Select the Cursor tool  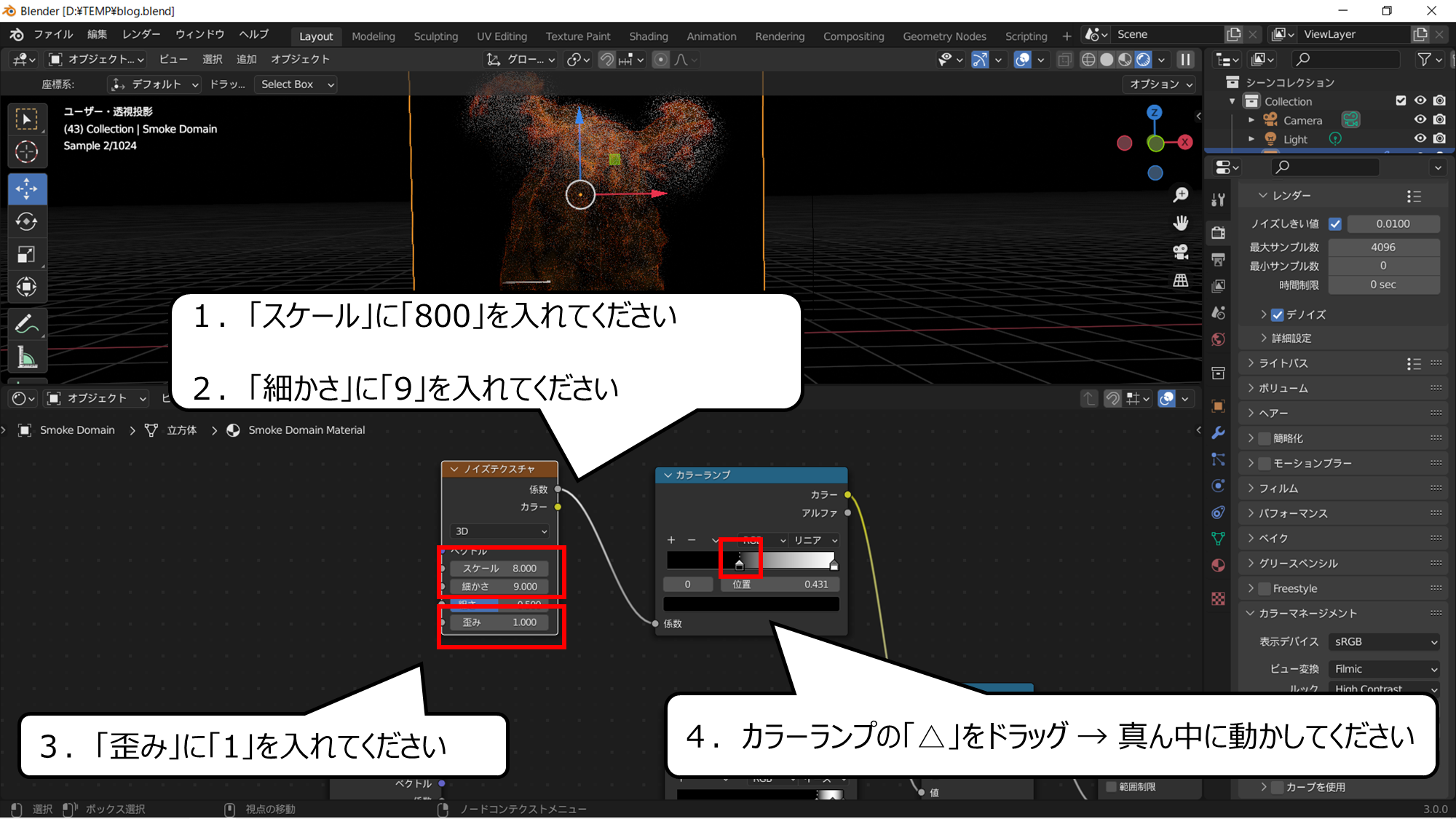pos(27,151)
